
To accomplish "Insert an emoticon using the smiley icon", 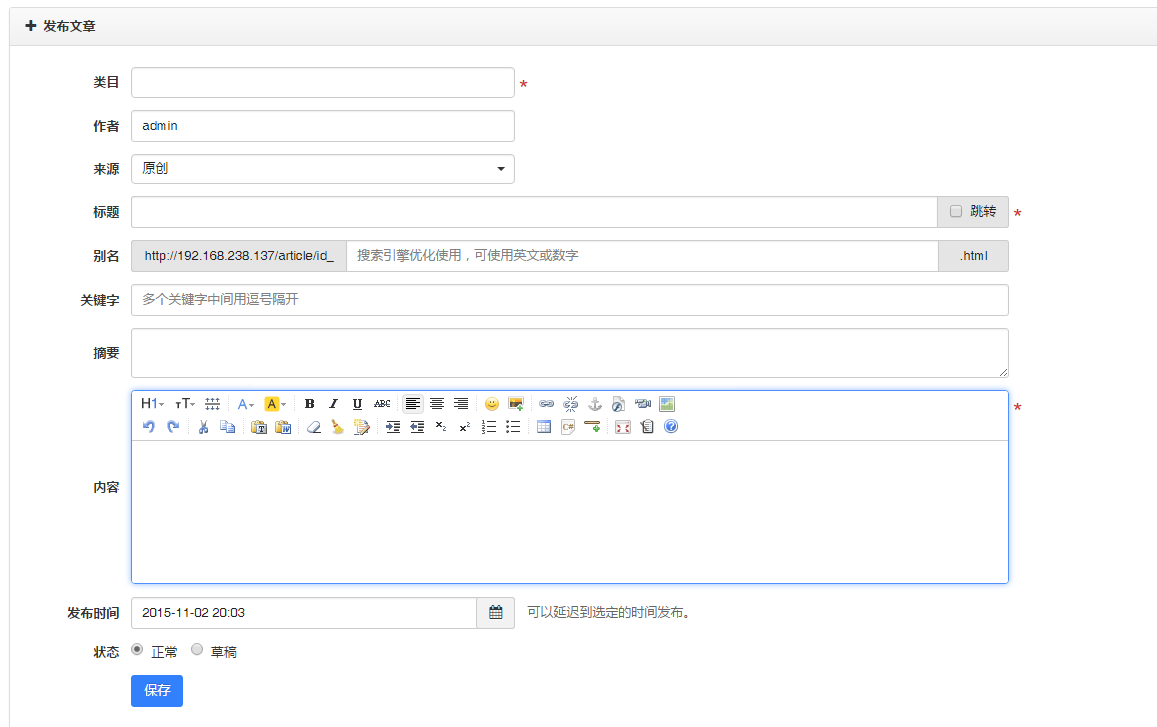I will pyautogui.click(x=491, y=404).
